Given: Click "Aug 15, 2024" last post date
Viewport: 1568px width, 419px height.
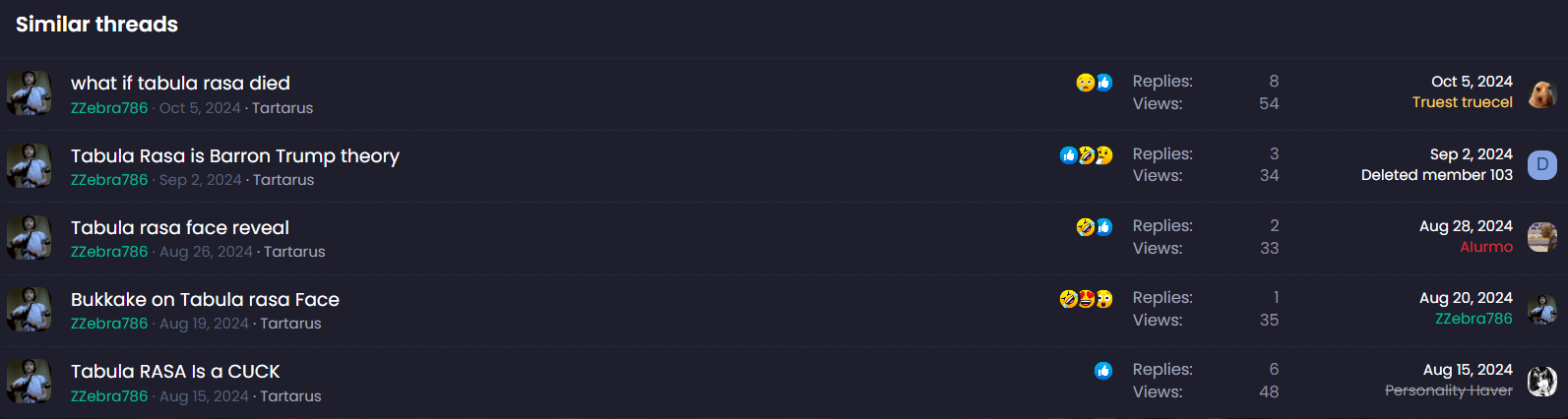Looking at the screenshot, I should pyautogui.click(x=1468, y=370).
